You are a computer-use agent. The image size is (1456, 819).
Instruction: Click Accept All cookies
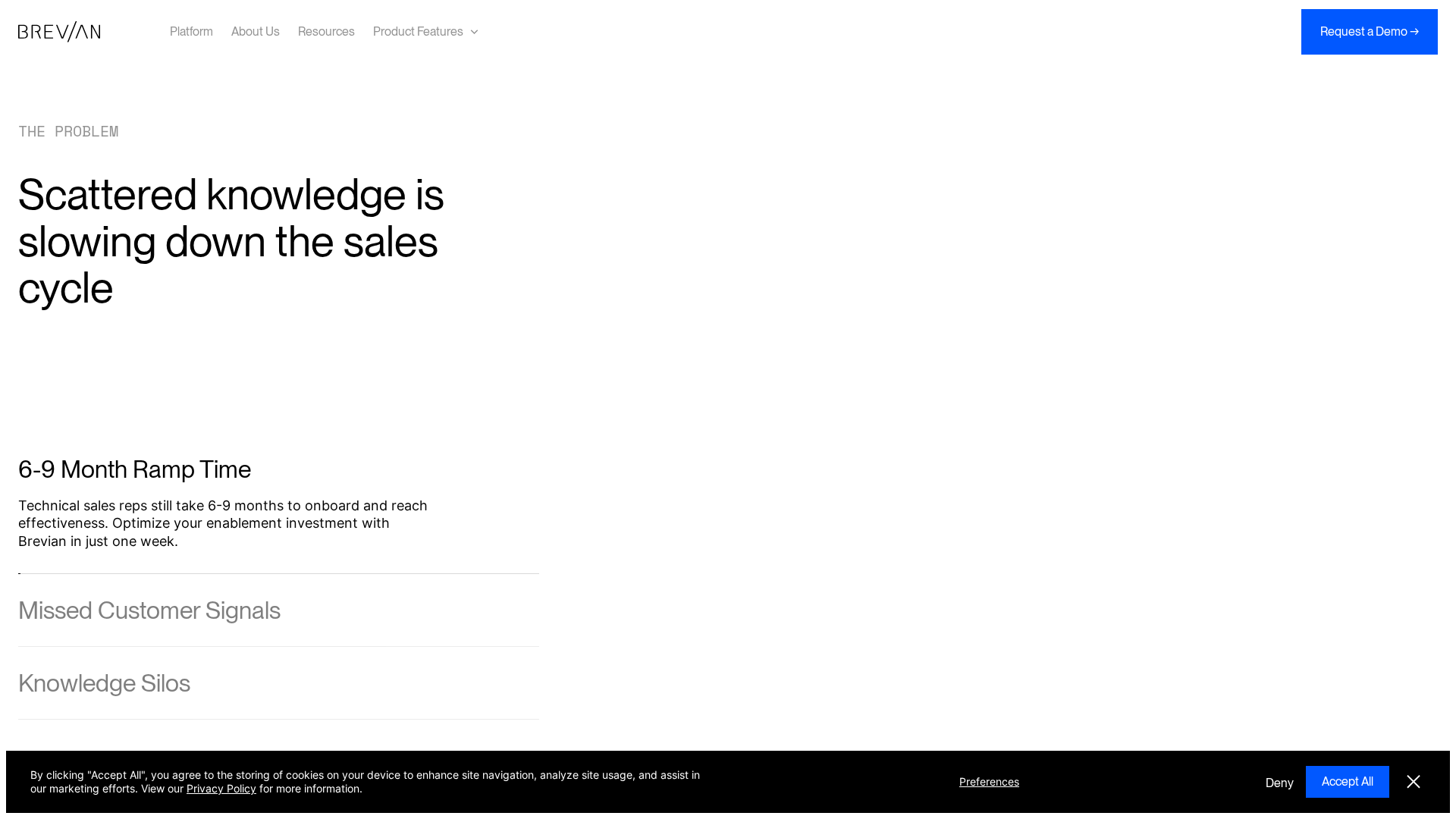(x=1347, y=782)
